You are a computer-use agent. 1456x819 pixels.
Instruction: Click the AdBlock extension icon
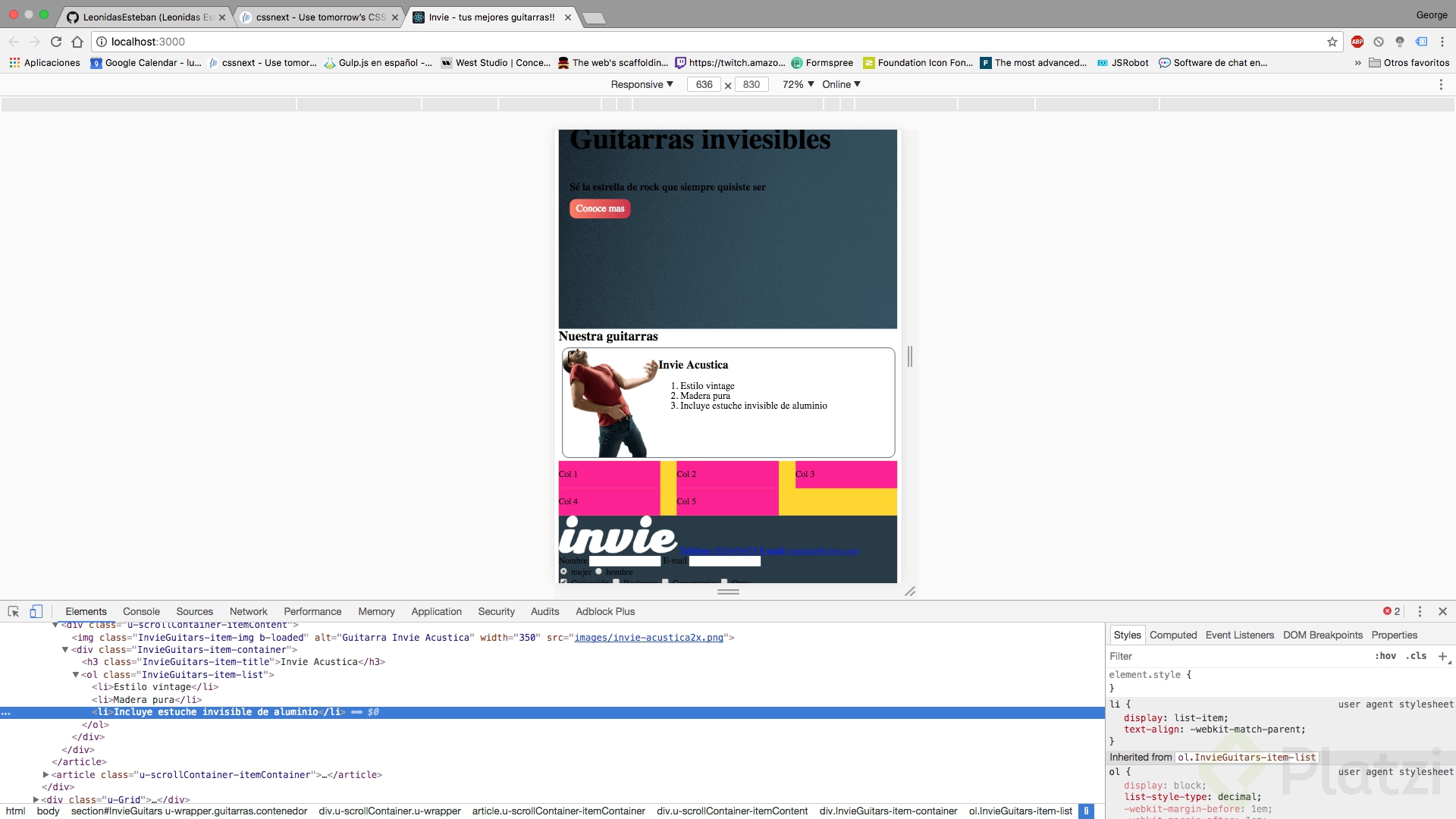point(1357,42)
